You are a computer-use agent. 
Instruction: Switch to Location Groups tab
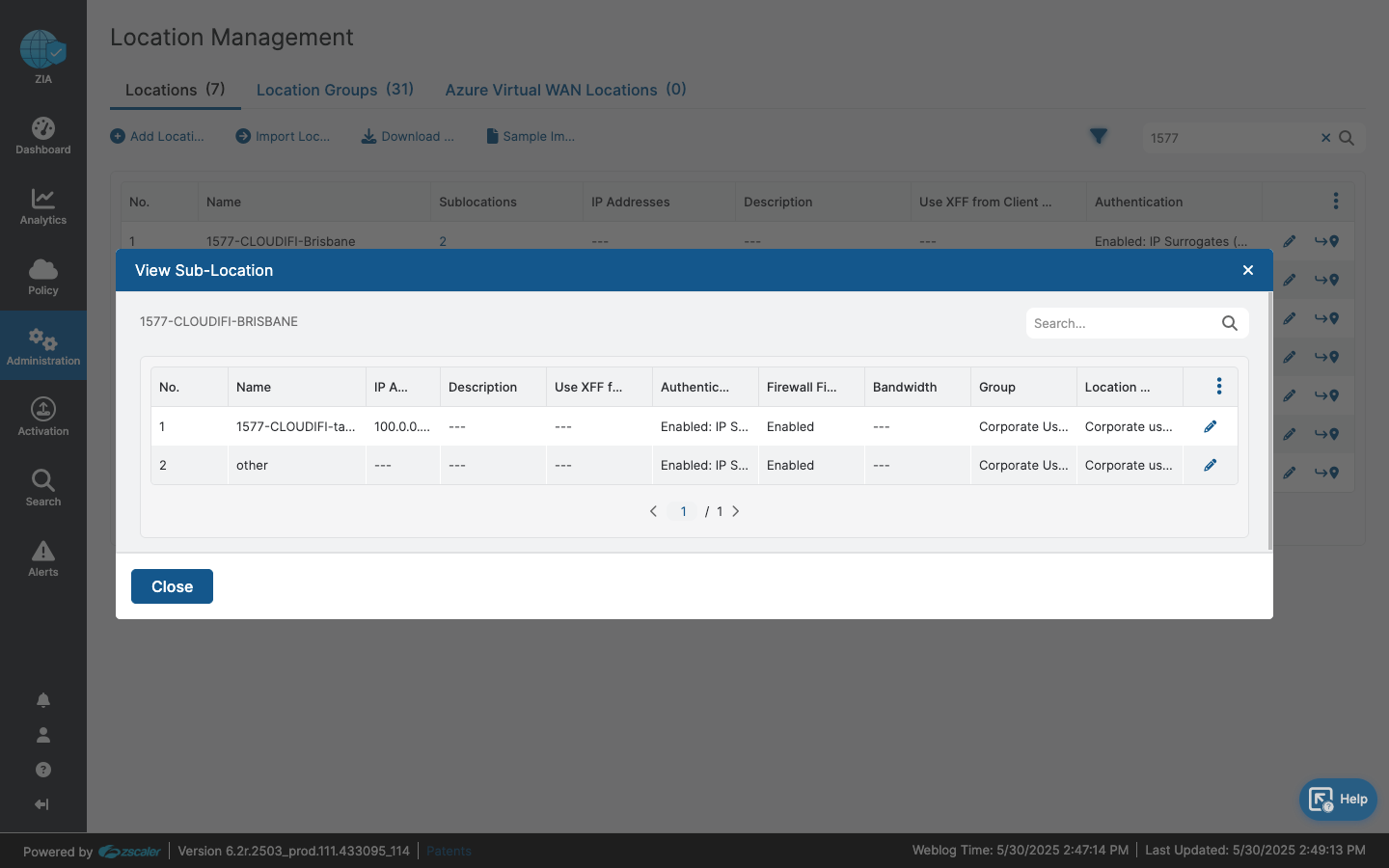click(334, 90)
